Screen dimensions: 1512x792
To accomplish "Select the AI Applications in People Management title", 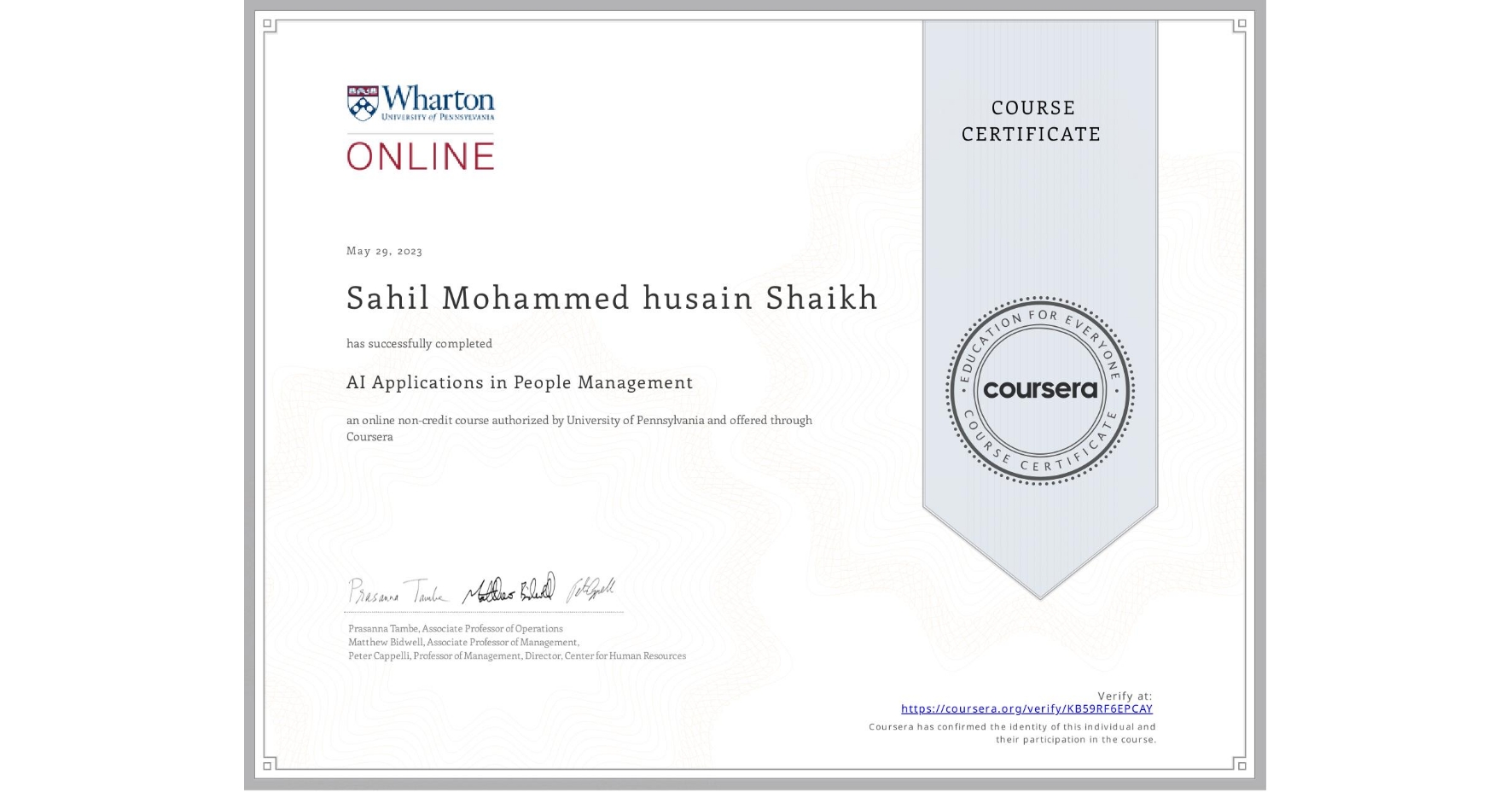I will [519, 383].
